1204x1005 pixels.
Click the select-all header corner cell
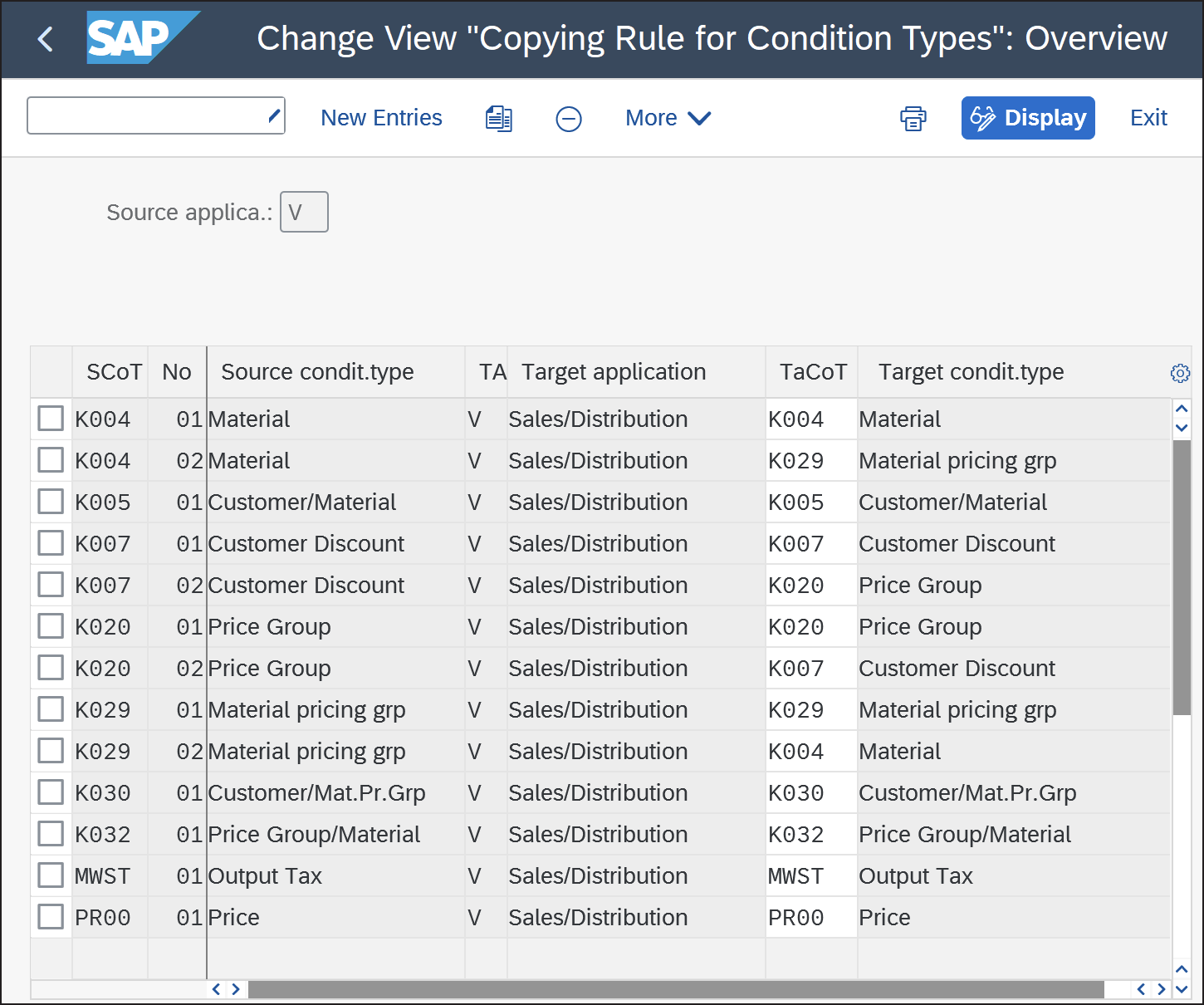click(51, 372)
